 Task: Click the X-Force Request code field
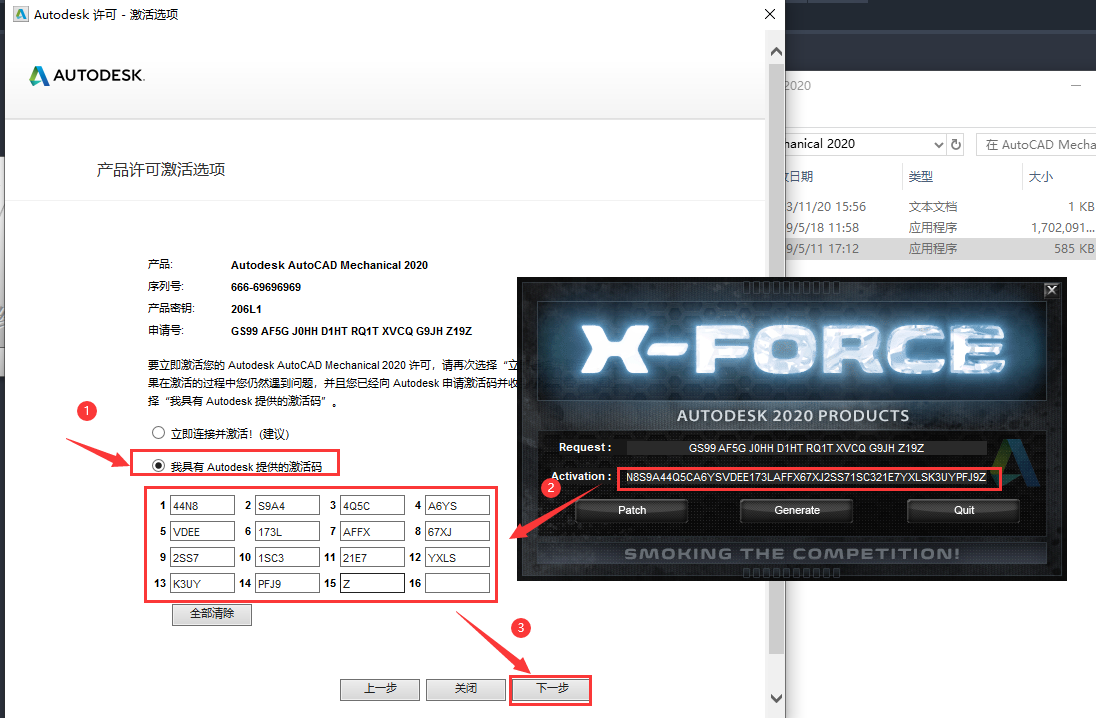(807, 447)
